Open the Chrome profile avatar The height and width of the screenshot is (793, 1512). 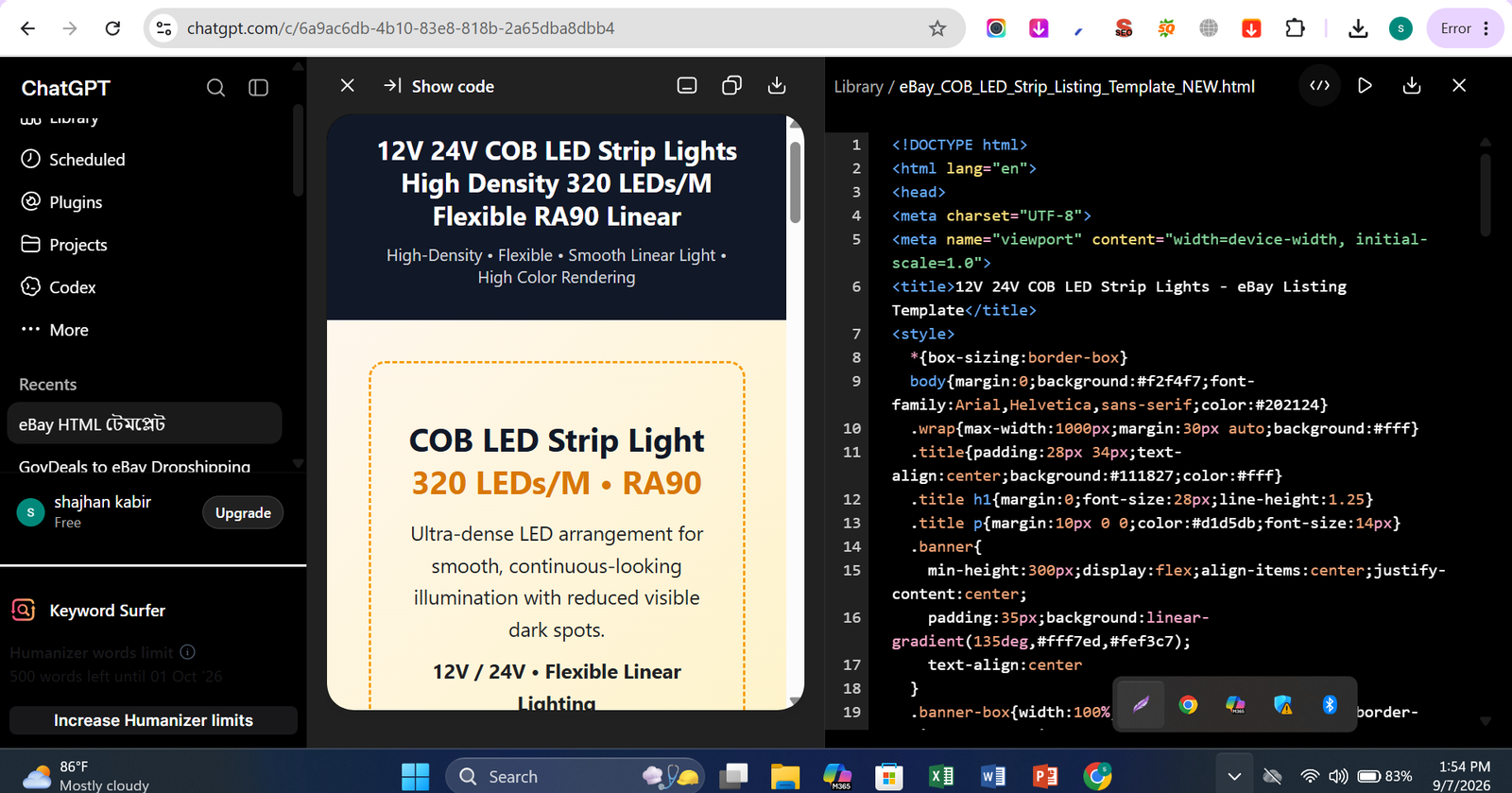tap(1400, 28)
